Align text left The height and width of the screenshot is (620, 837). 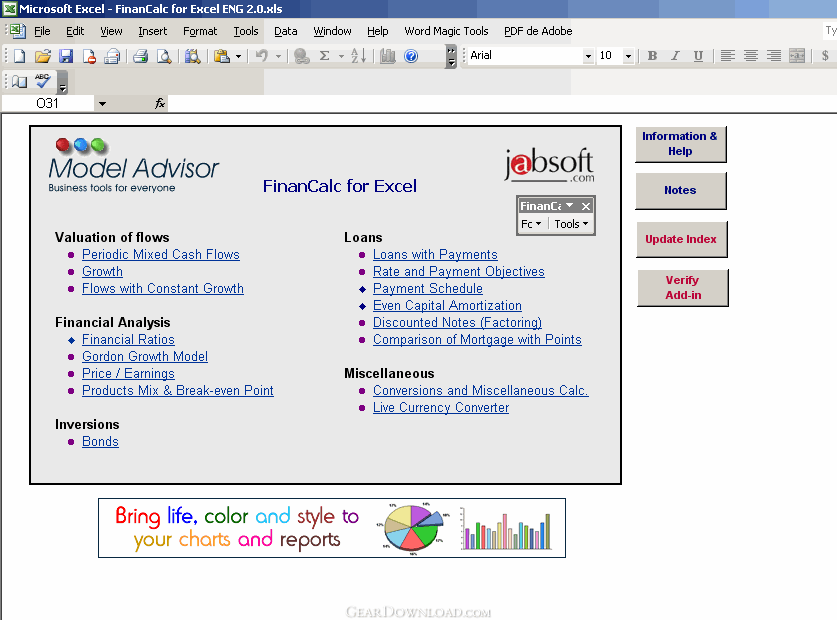click(x=728, y=56)
